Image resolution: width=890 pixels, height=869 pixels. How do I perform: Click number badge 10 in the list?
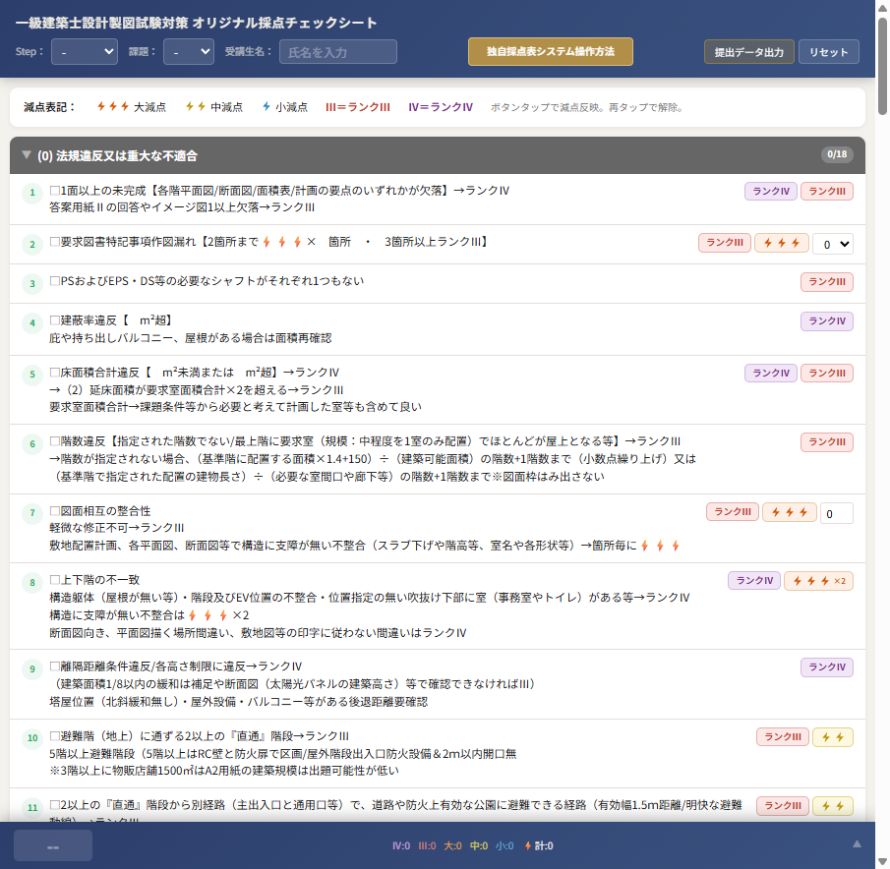pos(32,738)
